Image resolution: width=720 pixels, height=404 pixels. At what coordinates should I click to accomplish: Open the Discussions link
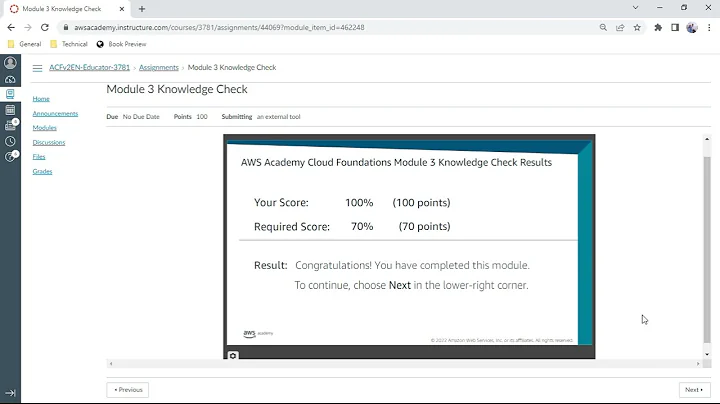(x=49, y=142)
